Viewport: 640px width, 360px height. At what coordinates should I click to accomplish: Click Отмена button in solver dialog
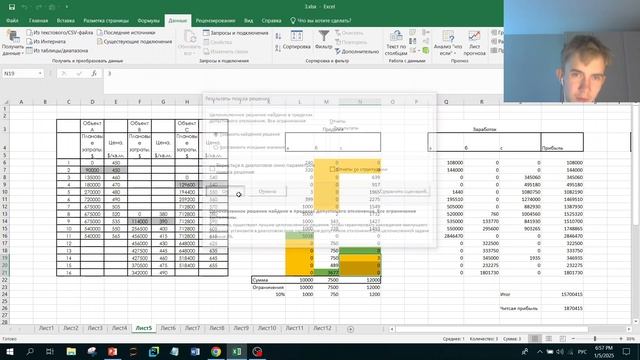[x=267, y=191]
